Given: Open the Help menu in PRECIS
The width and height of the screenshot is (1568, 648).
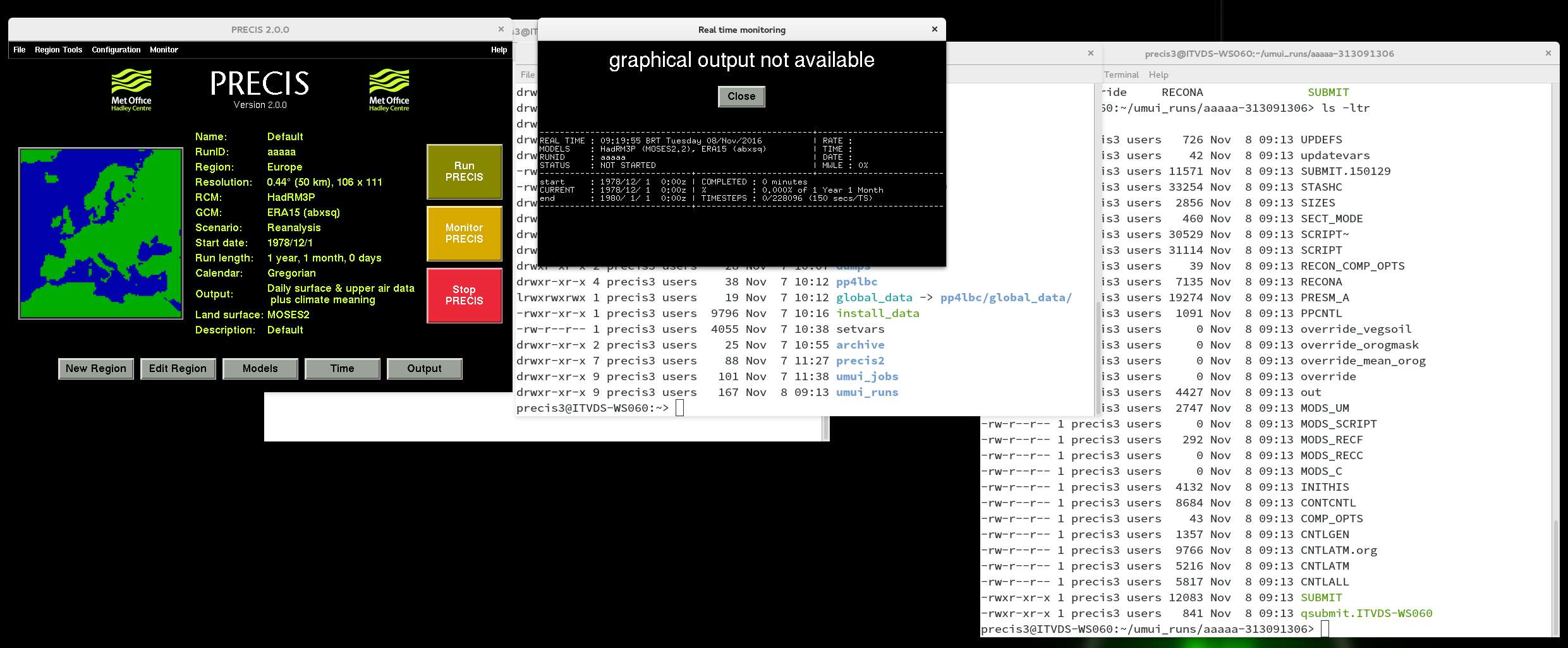Looking at the screenshot, I should [x=499, y=50].
